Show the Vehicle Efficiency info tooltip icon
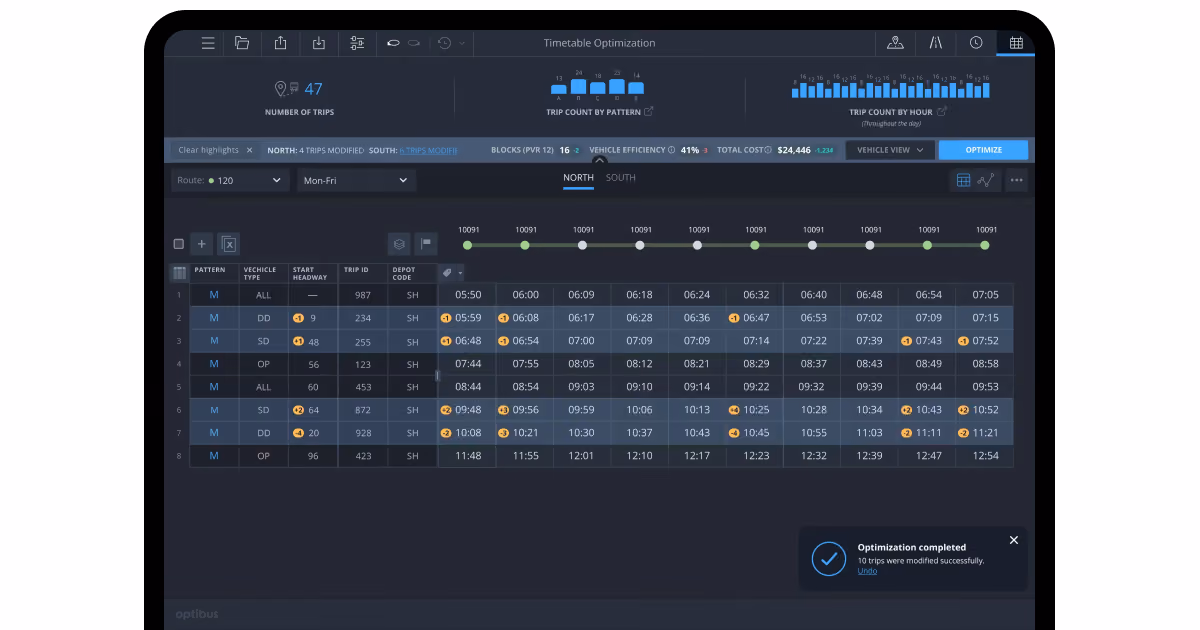 click(x=671, y=150)
